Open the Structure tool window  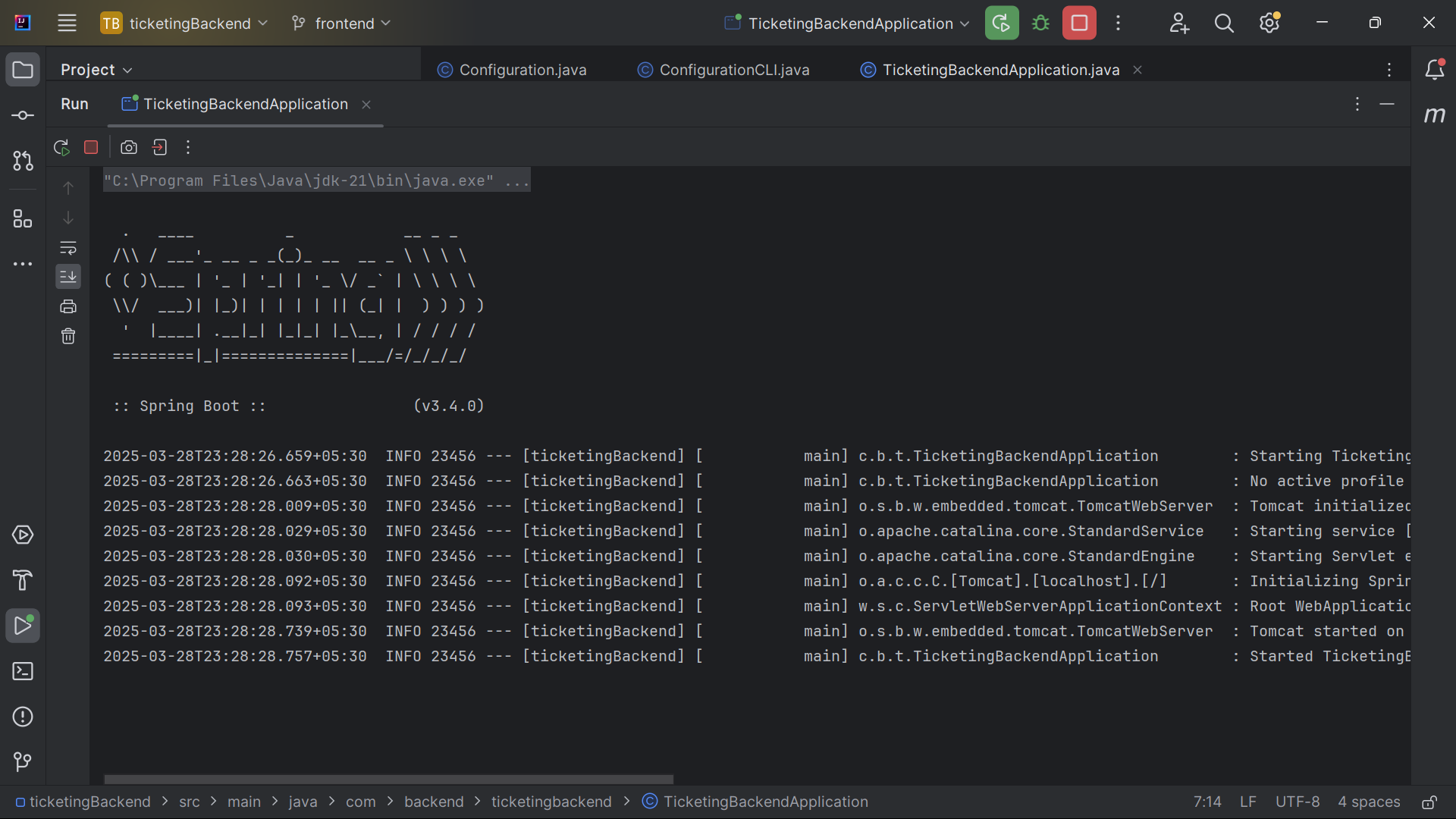coord(23,219)
